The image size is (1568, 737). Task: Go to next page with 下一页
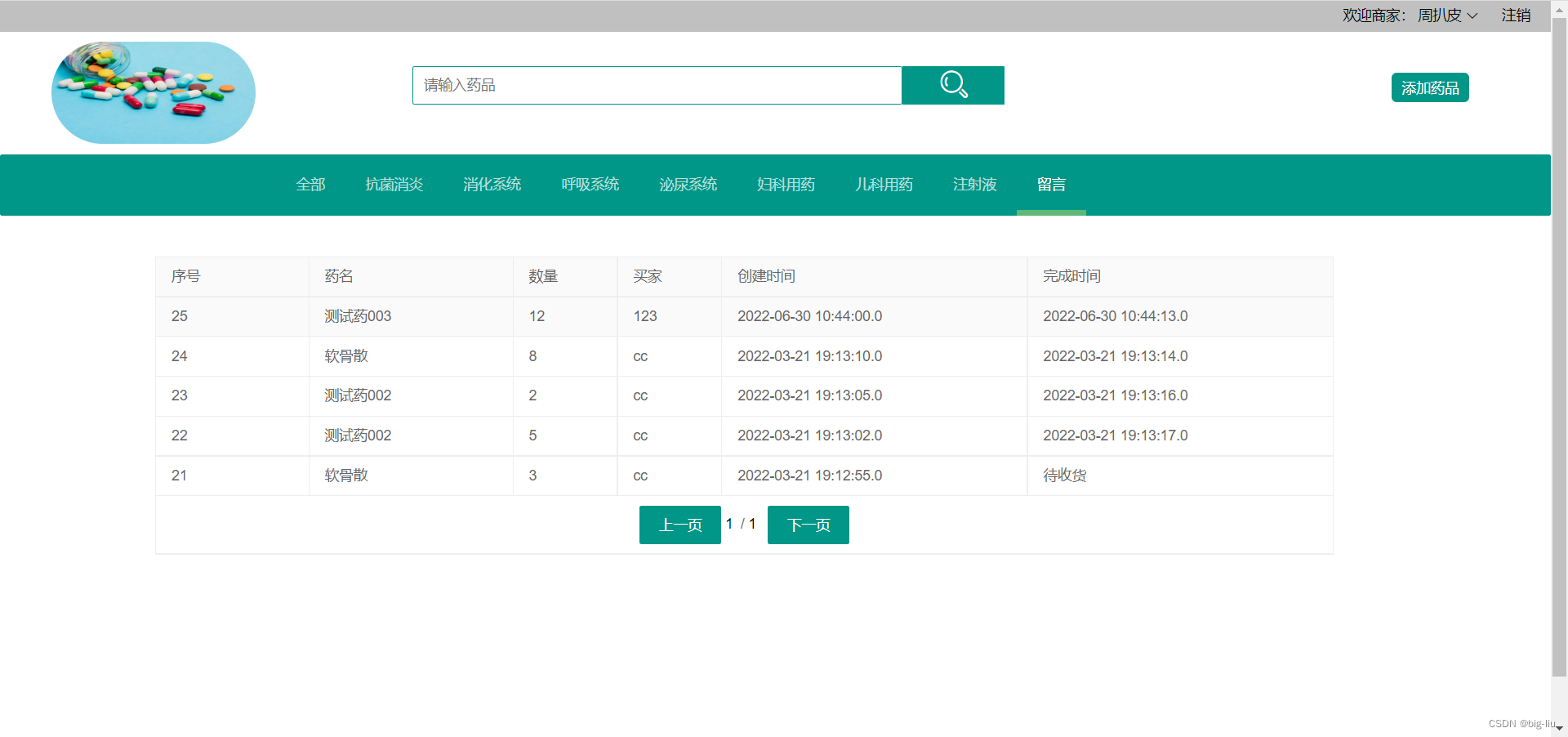(x=808, y=525)
